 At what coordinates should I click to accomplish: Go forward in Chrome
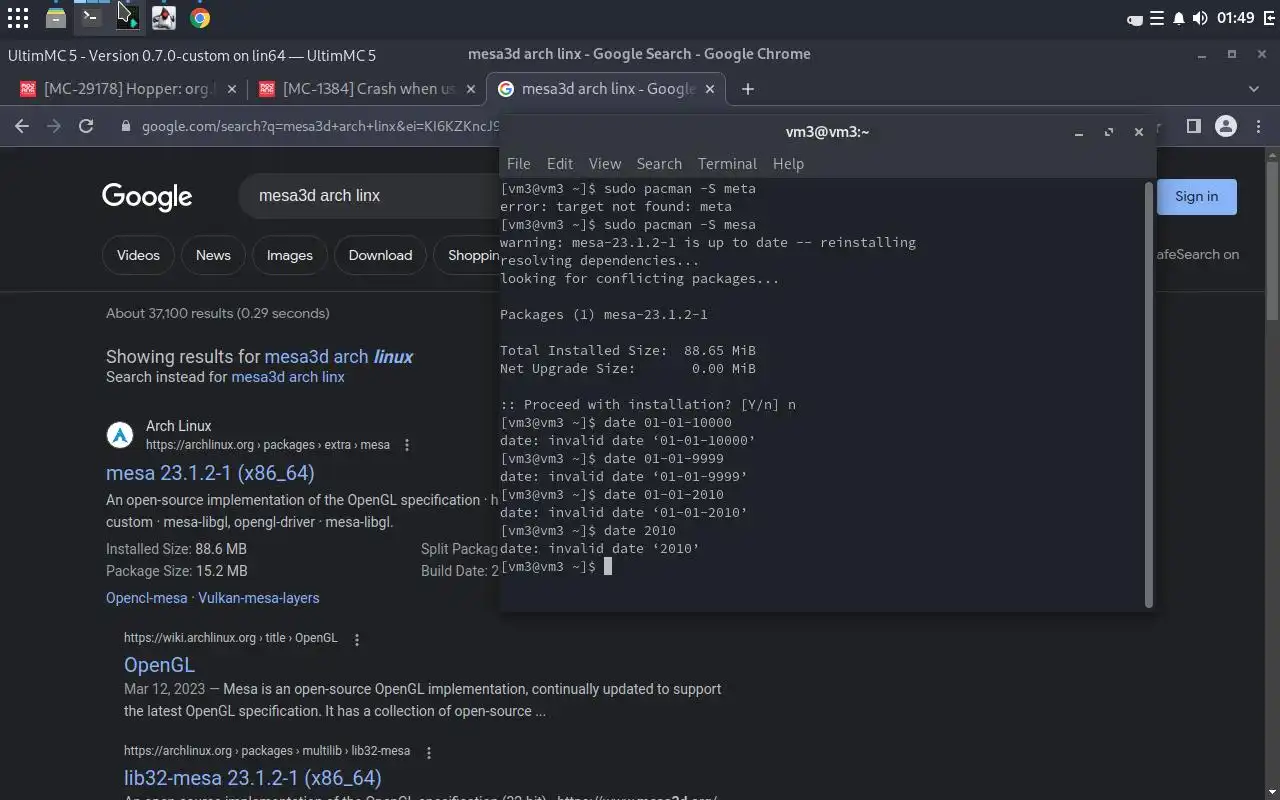click(54, 126)
